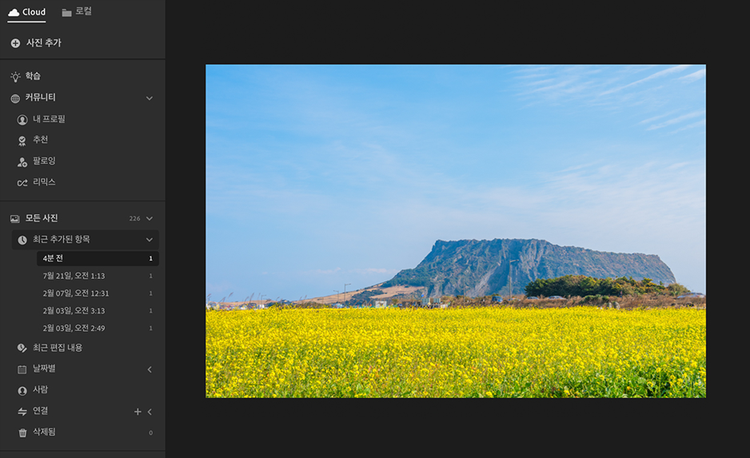Viewport: 750px width, 458px height.
Task: Click the icon beside 최근 편집 내용
Action: click(22, 348)
